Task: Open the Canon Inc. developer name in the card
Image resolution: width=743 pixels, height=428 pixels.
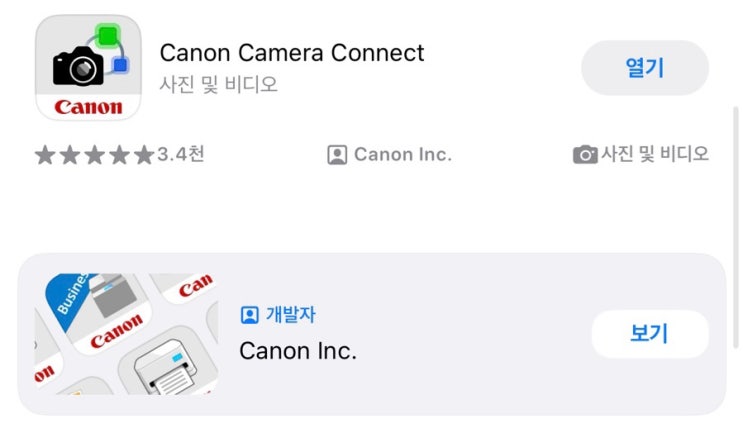Action: [298, 351]
